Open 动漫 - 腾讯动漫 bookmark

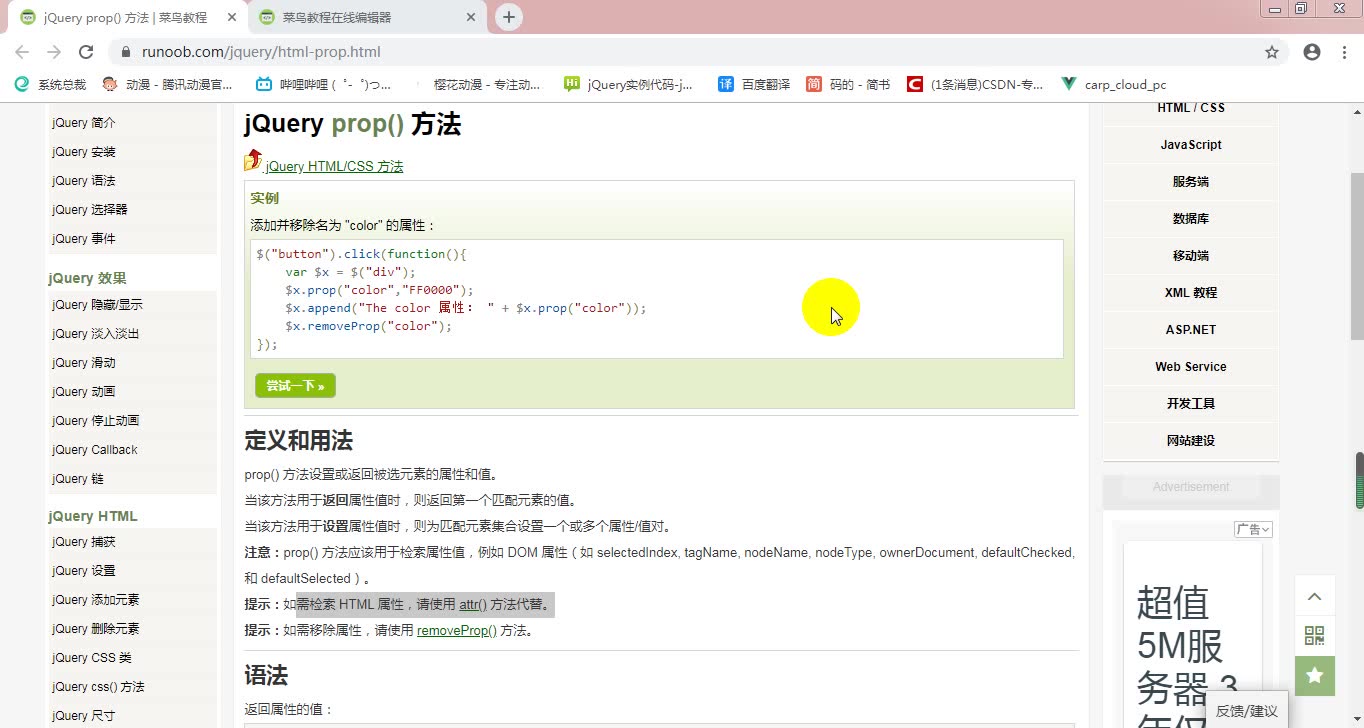[167, 85]
